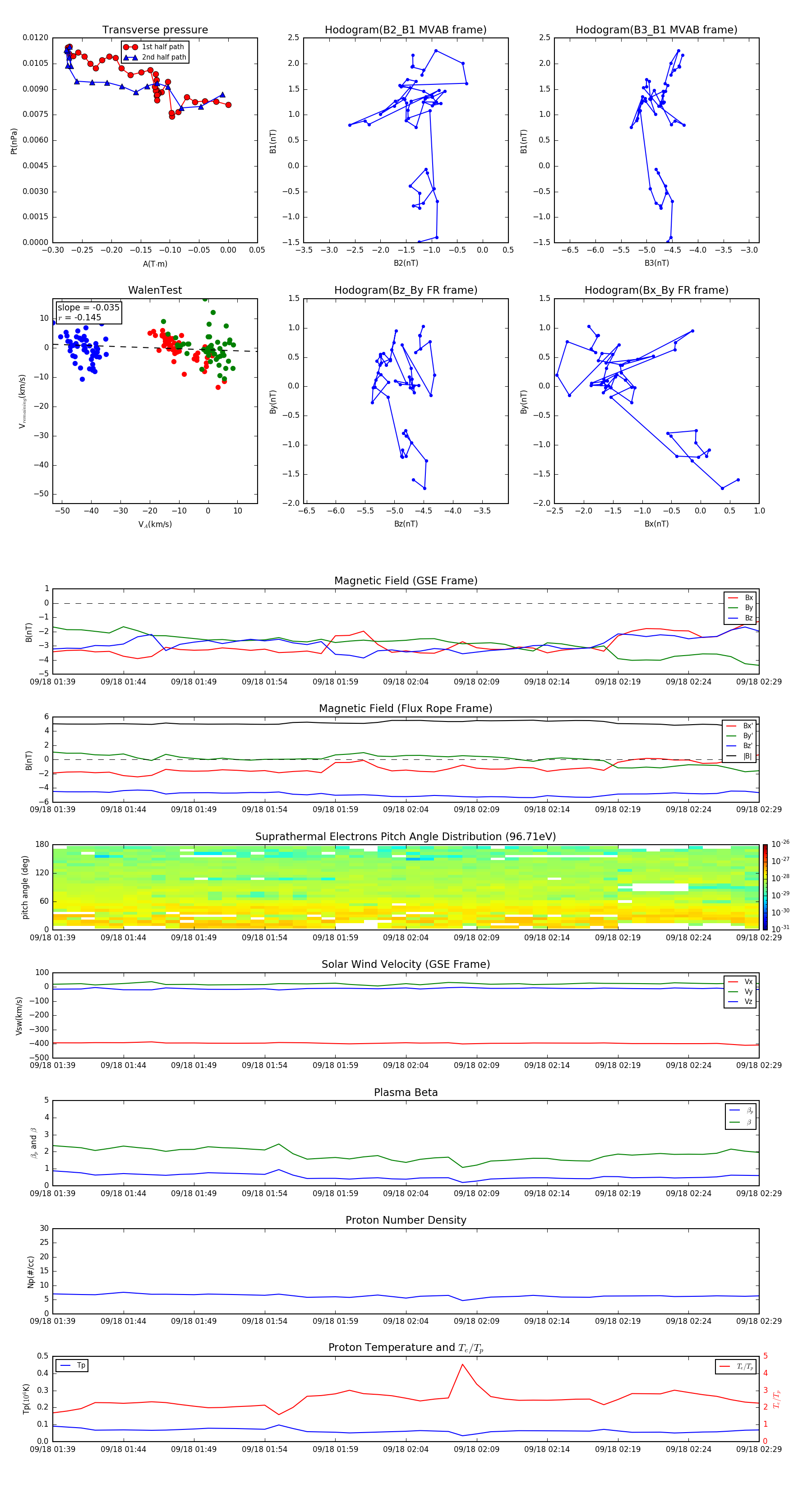The image size is (812, 1489).
Task: Click the "WalenTest" plot title
Action: pyautogui.click(x=155, y=290)
